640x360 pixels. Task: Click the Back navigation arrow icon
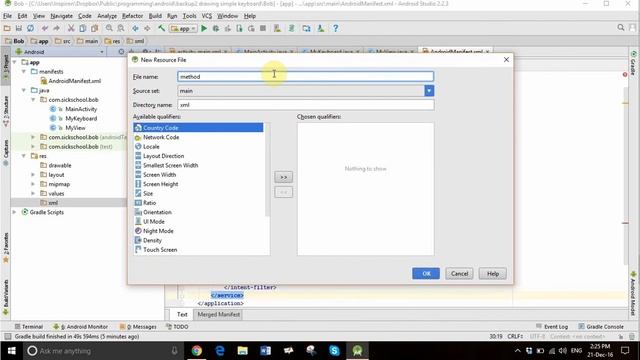coord(135,28)
